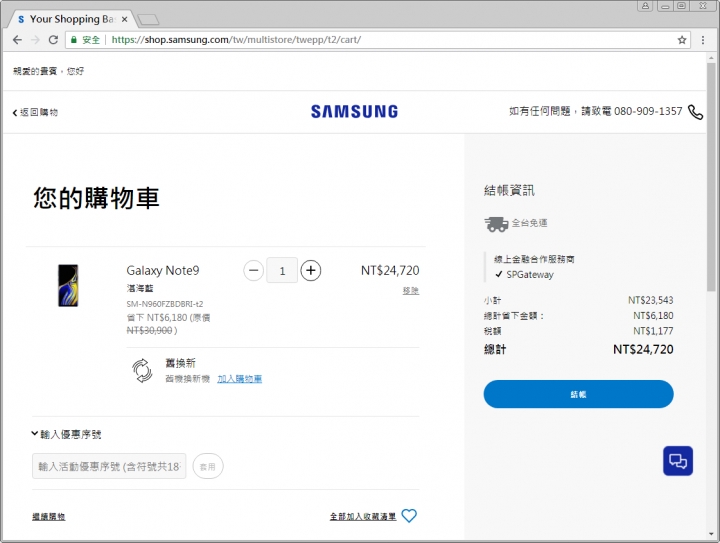Click 返回購物 back to shopping link
The height and width of the screenshot is (543, 720).
pyautogui.click(x=35, y=112)
